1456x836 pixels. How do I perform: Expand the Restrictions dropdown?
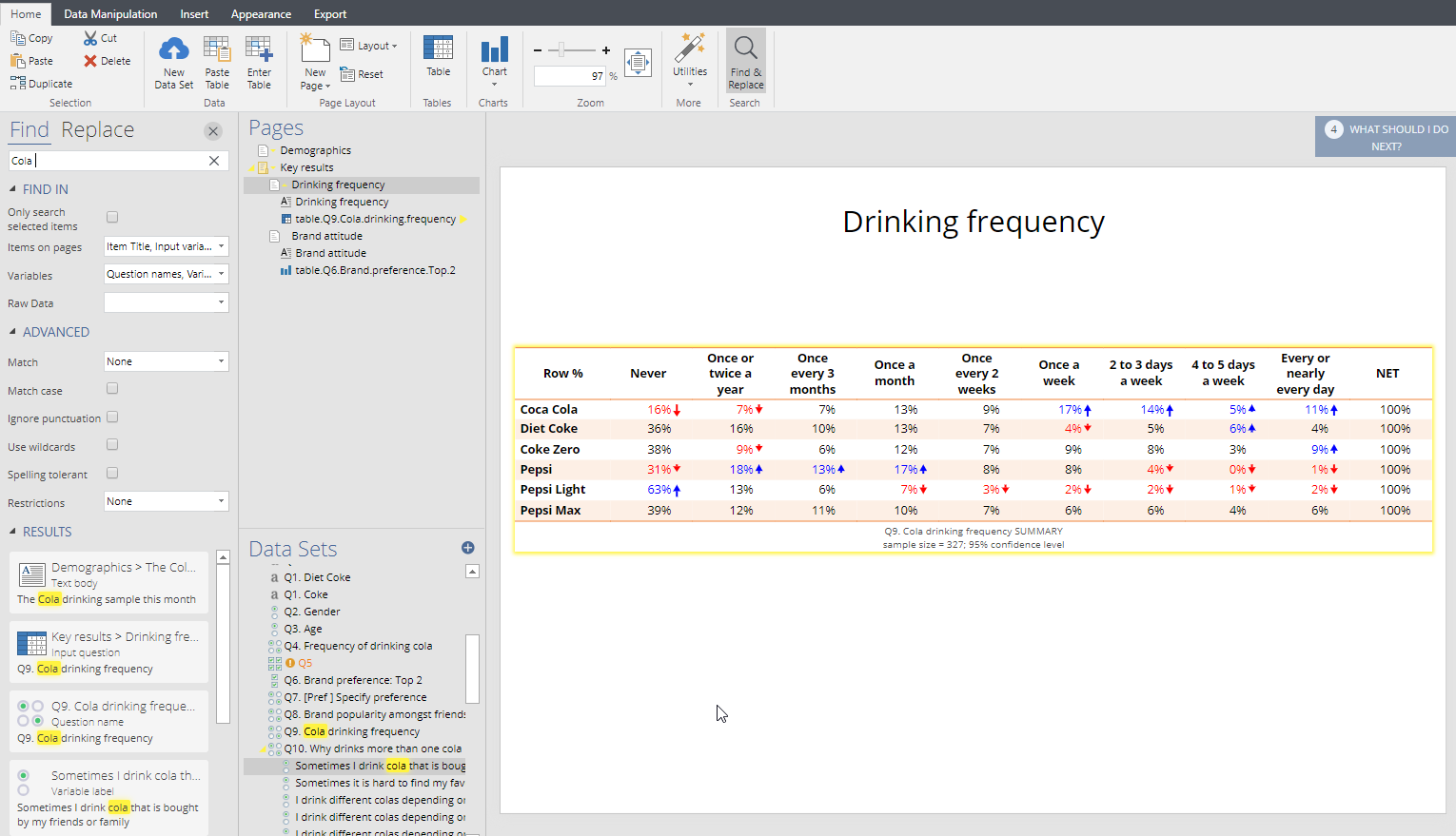pyautogui.click(x=166, y=501)
